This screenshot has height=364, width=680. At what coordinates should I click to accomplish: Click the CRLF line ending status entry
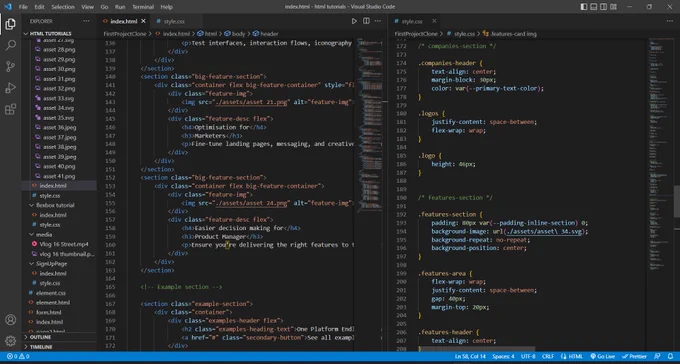(548, 356)
